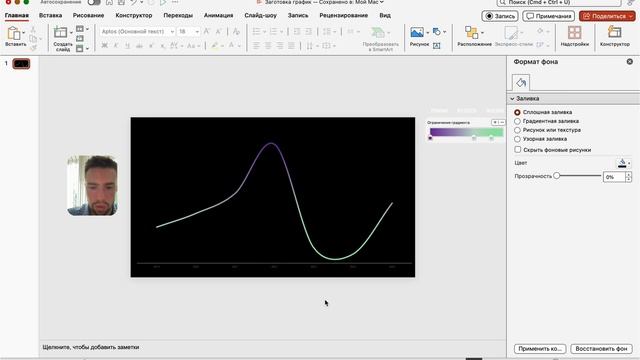
Task: Click the Запись record button
Action: 500,16
